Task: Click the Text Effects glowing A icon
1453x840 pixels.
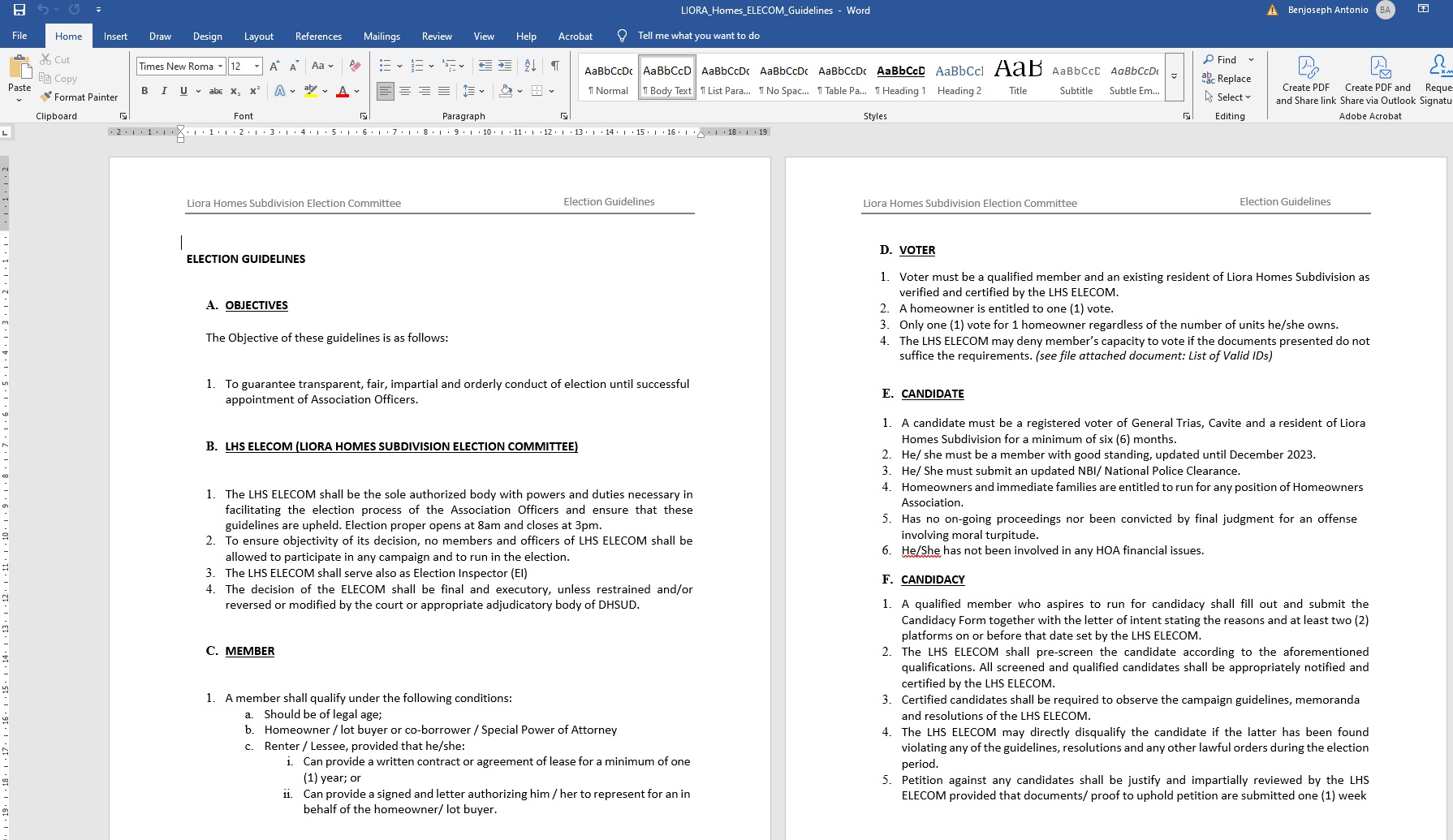Action: [x=280, y=91]
